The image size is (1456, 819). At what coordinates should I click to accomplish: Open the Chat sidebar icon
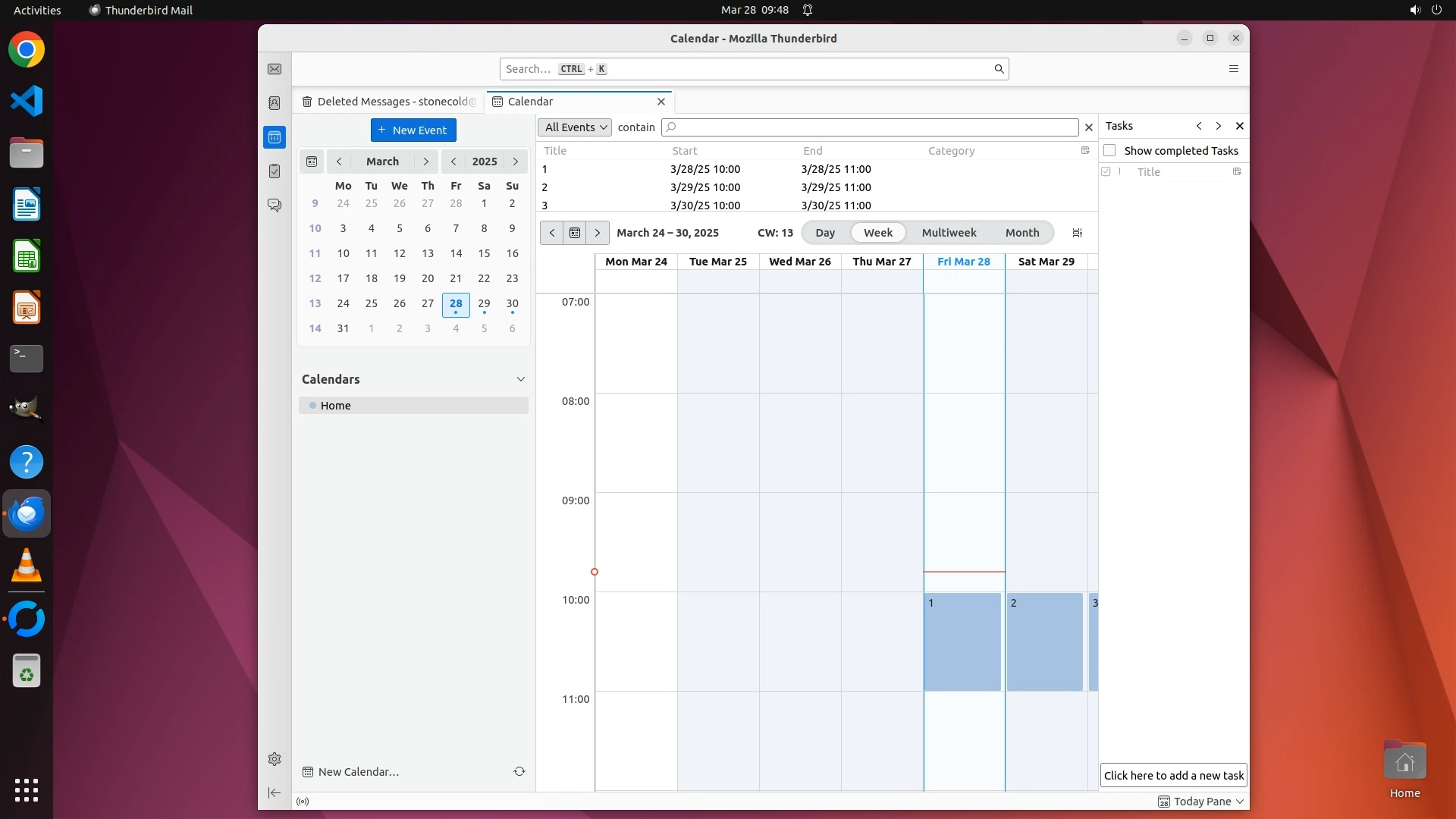[x=275, y=206]
